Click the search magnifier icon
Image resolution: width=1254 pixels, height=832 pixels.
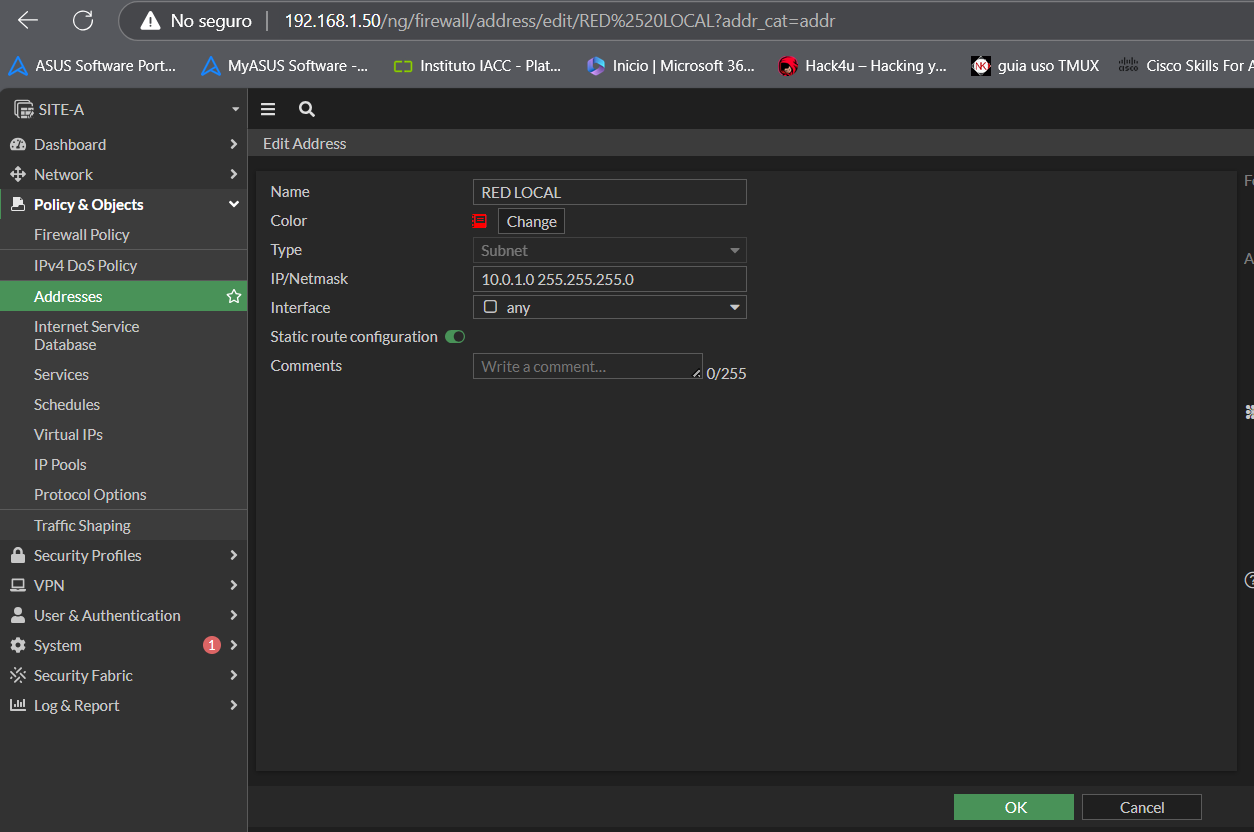pyautogui.click(x=307, y=110)
